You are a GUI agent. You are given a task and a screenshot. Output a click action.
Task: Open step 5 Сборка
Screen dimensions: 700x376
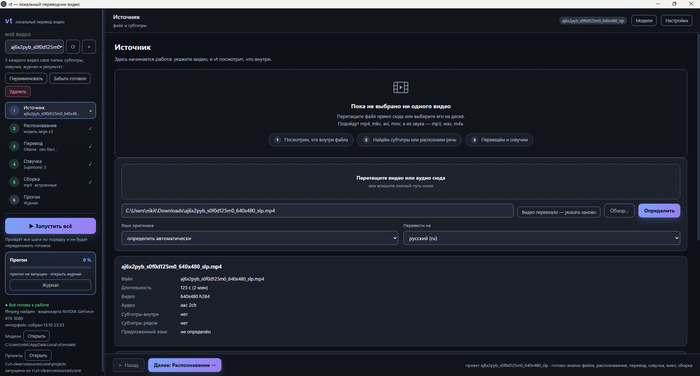click(50, 182)
